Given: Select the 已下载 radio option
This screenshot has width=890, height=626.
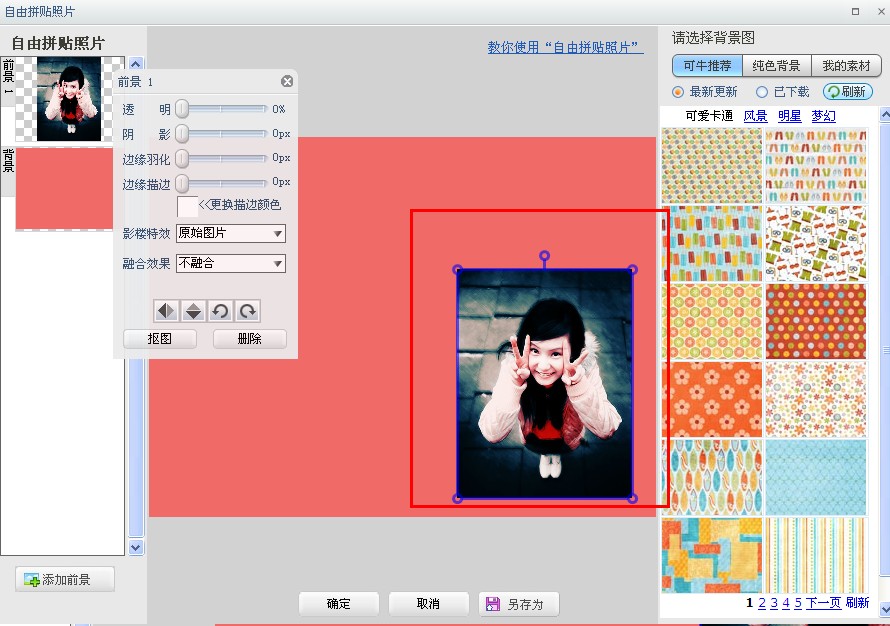Looking at the screenshot, I should (762, 92).
